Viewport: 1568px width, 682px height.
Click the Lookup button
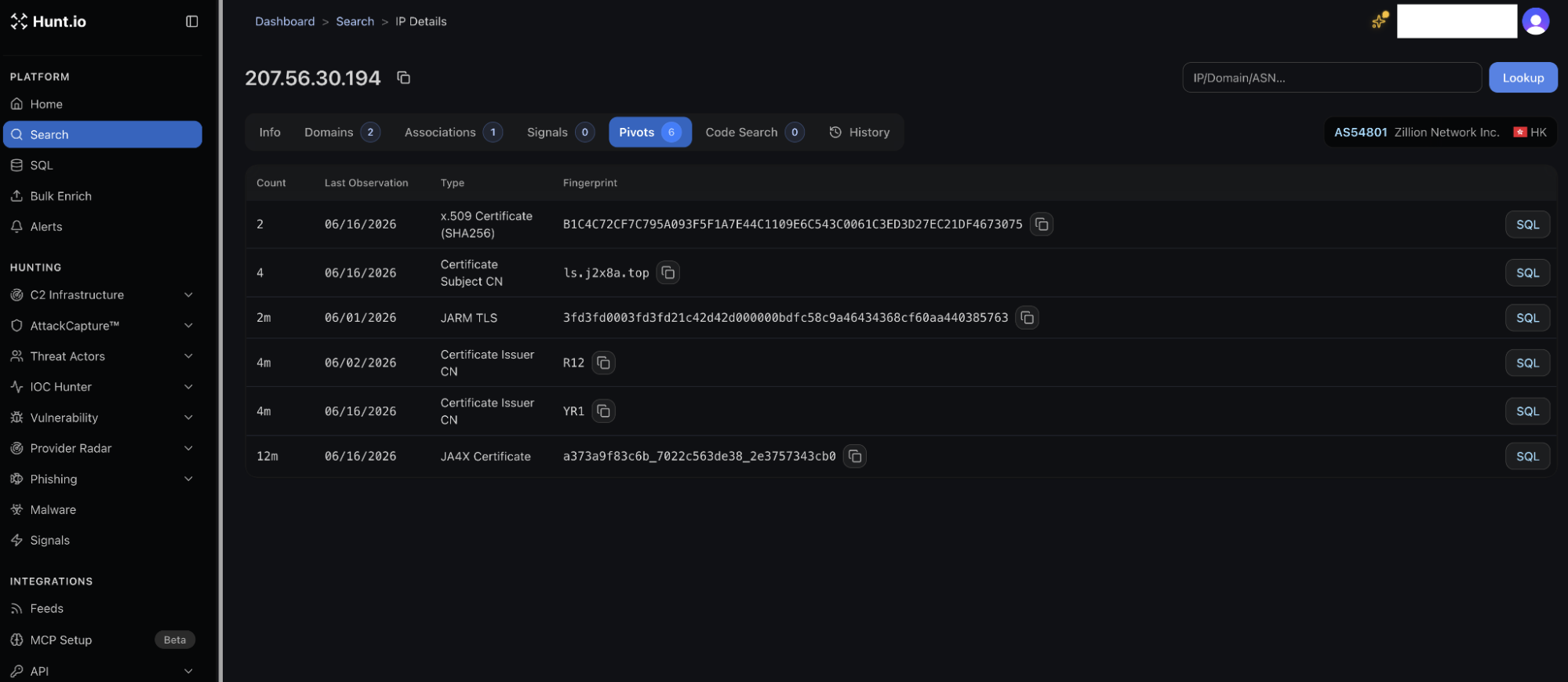pos(1523,78)
